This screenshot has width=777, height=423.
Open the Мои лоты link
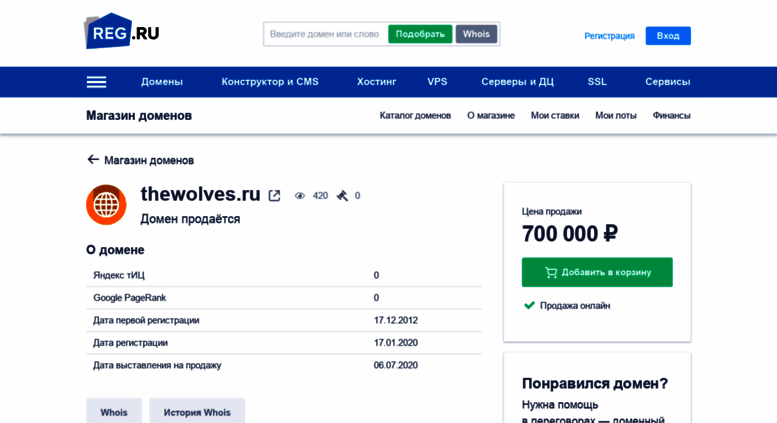616,115
